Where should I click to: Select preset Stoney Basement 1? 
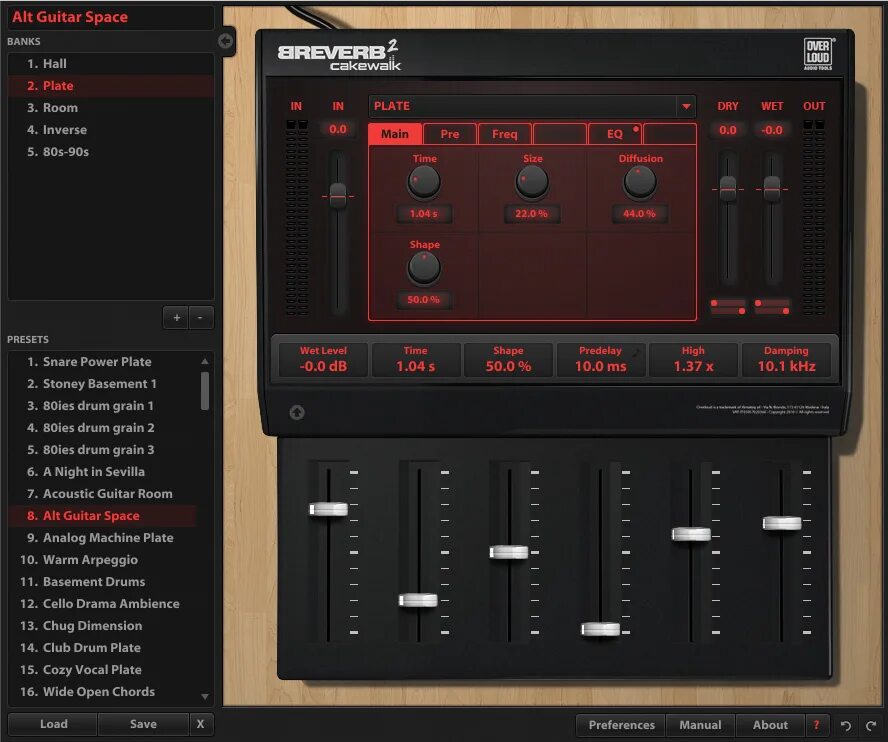tap(103, 383)
